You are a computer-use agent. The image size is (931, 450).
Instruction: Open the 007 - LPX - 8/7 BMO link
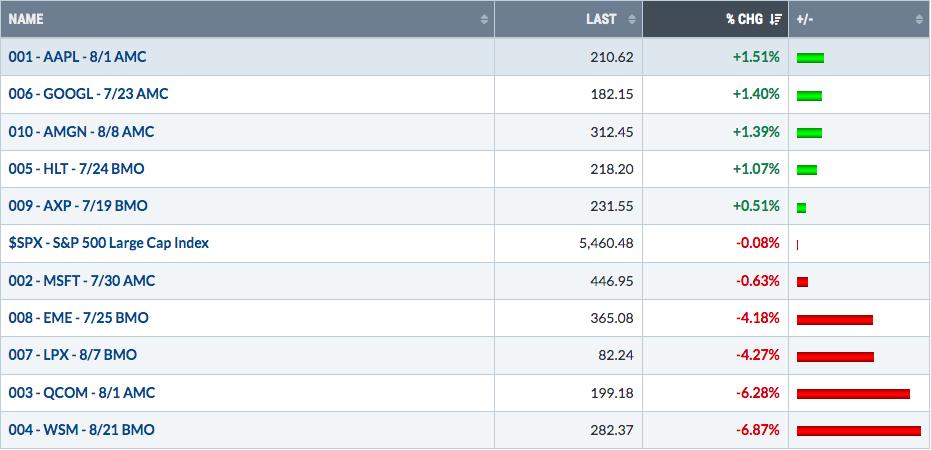click(x=72, y=355)
